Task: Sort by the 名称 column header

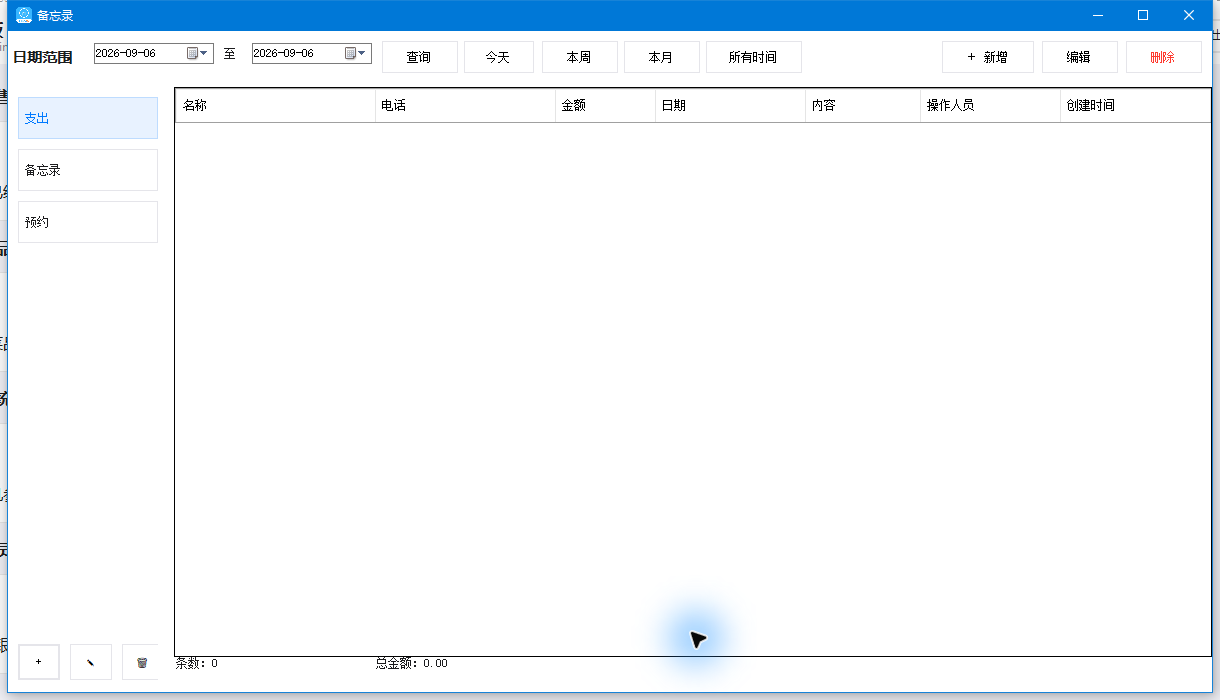Action: point(275,105)
